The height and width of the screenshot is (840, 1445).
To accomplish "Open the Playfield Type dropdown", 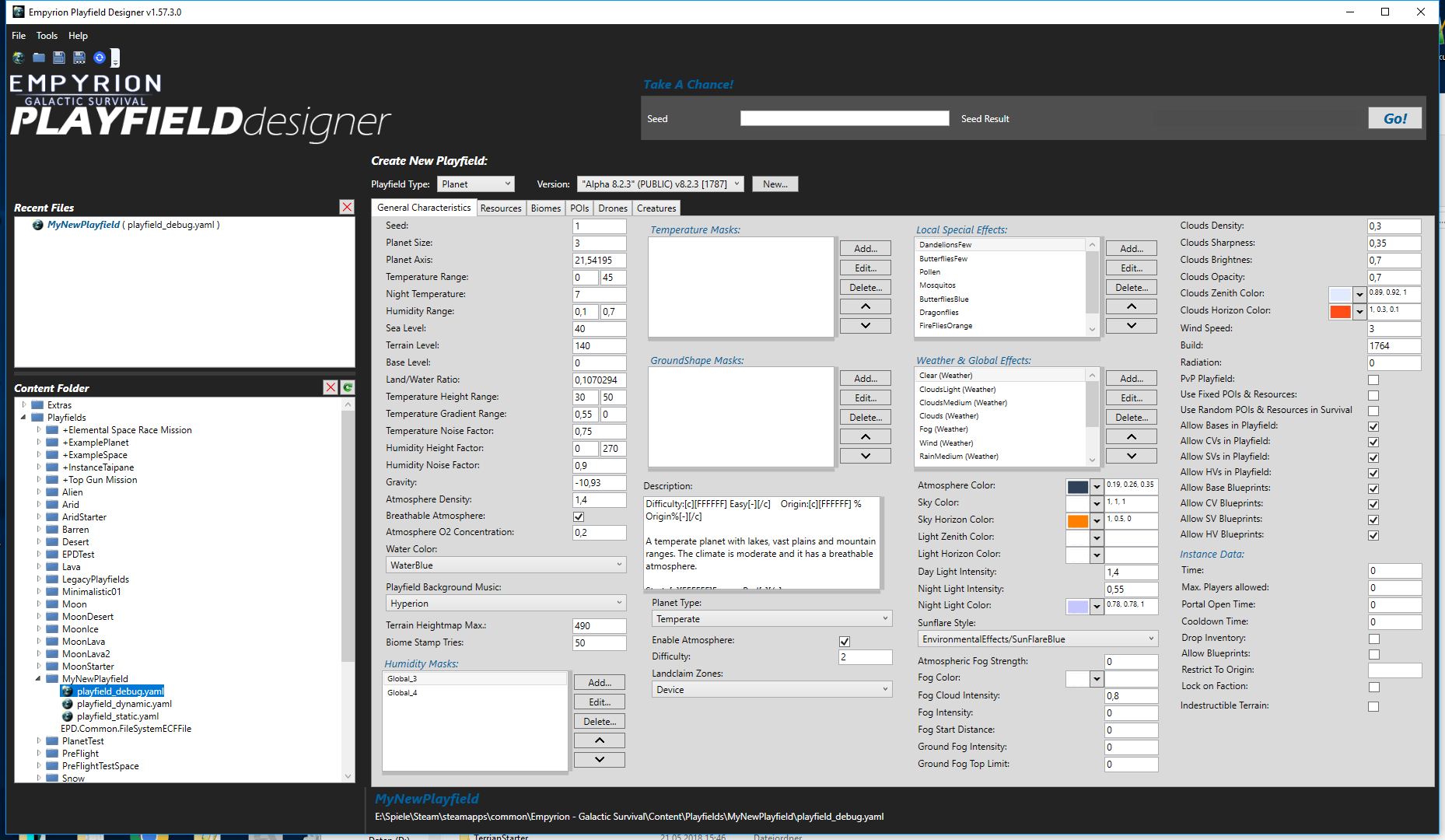I will [476, 184].
